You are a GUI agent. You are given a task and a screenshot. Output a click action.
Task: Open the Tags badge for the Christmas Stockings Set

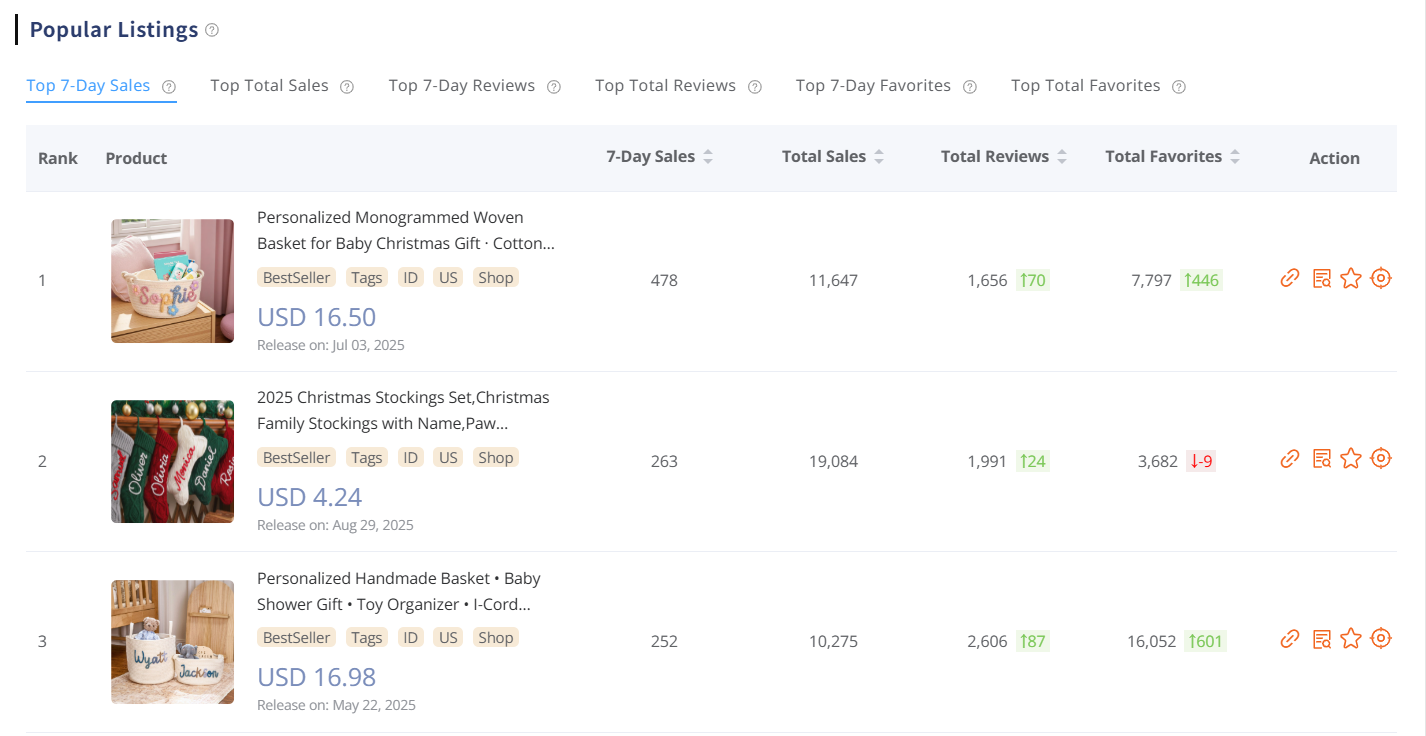point(366,457)
